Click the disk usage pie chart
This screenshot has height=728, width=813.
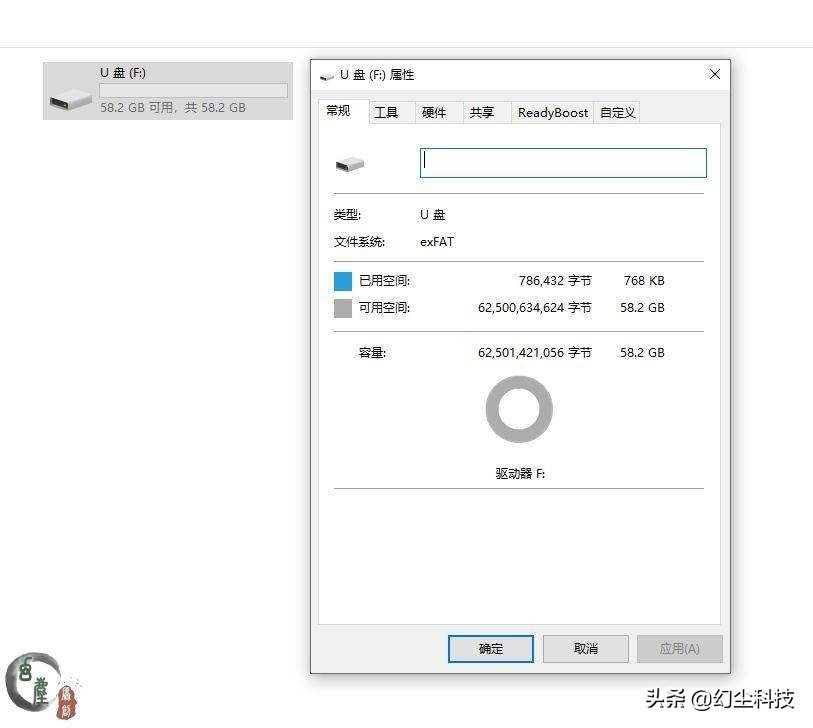pos(518,408)
